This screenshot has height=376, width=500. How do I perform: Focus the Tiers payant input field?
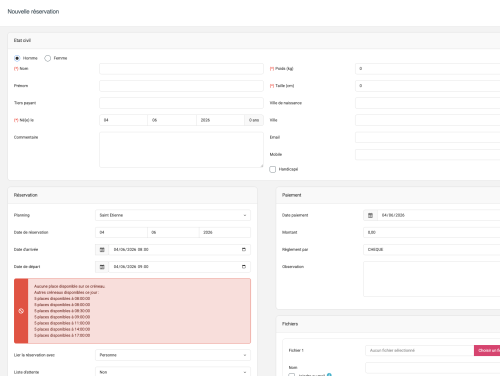[x=181, y=103]
